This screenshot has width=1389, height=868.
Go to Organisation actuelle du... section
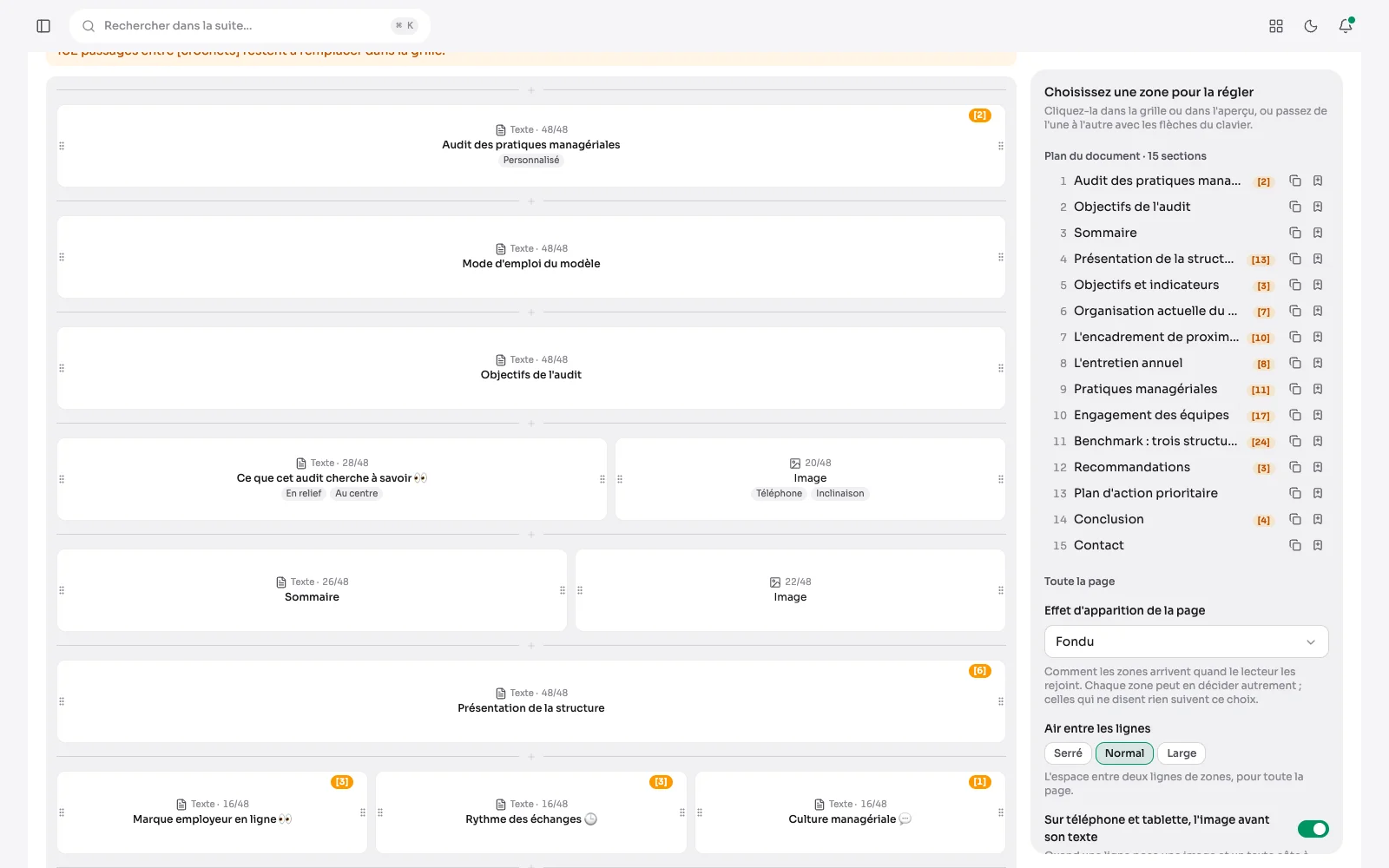point(1155,311)
